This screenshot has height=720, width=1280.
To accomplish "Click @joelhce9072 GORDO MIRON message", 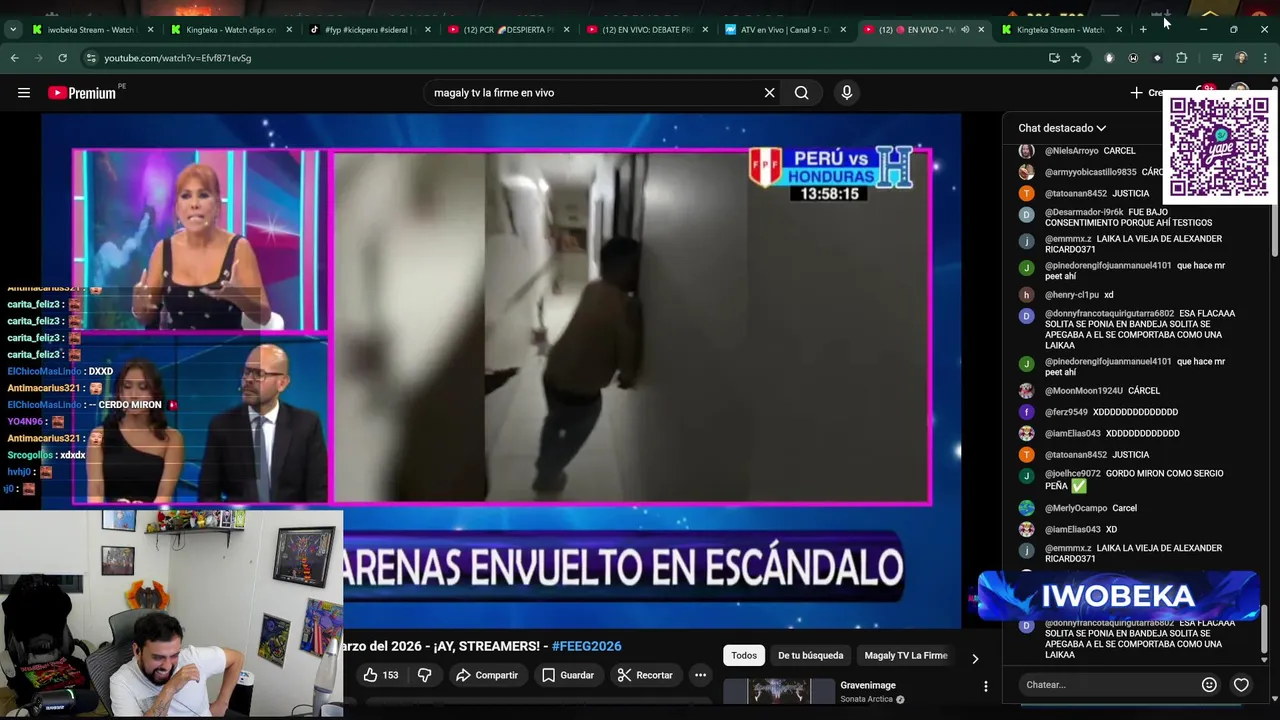I will point(1134,479).
